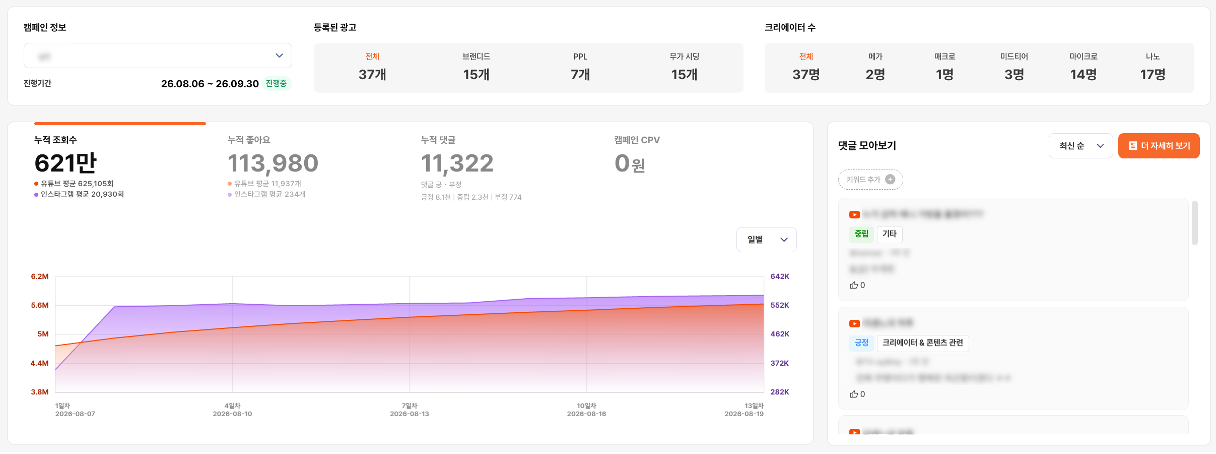
Task: Click the 더 자세히 보기 button
Action: pos(1158,146)
